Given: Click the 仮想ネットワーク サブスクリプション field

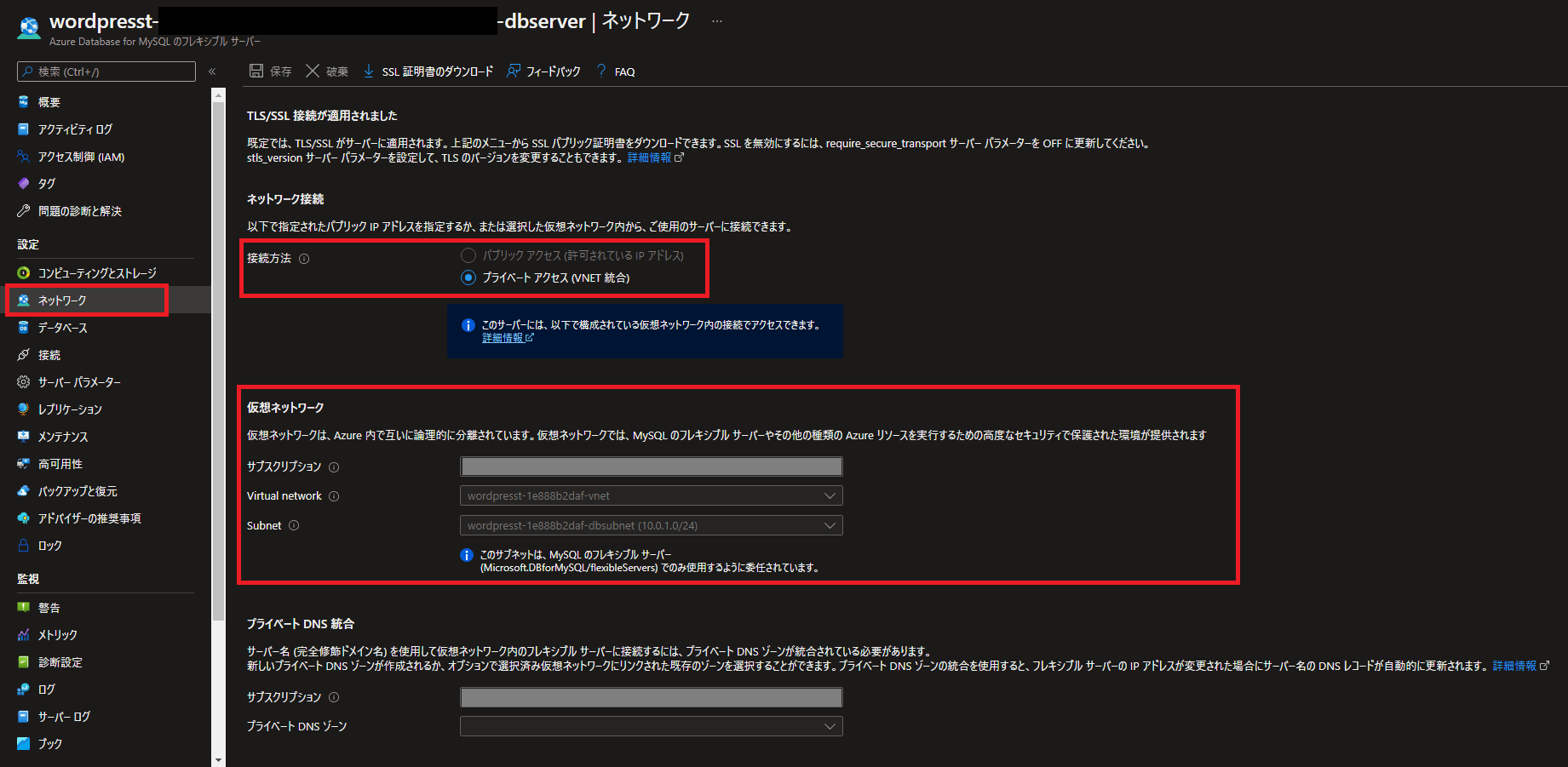Looking at the screenshot, I should click(x=652, y=466).
